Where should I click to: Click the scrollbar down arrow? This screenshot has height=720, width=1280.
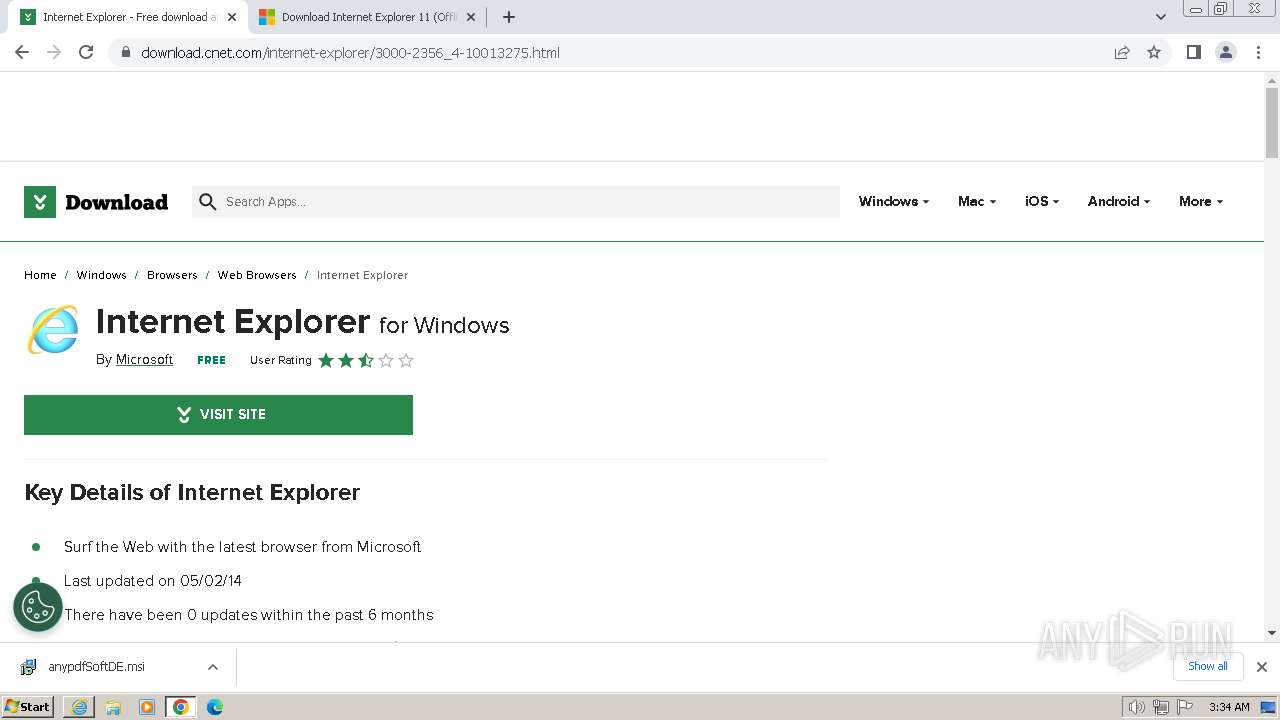[x=1272, y=634]
